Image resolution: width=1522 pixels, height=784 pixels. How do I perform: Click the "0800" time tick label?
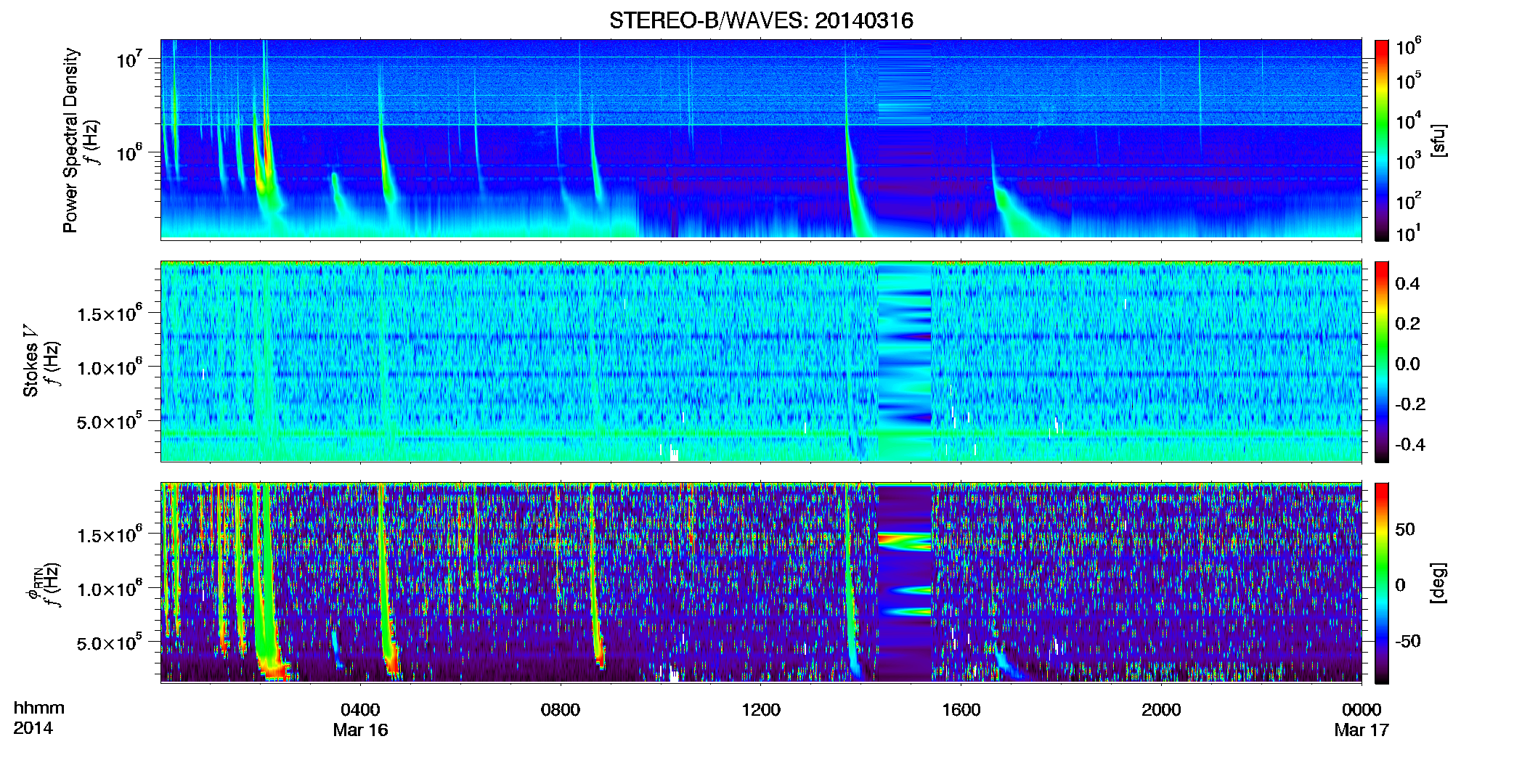tap(561, 709)
